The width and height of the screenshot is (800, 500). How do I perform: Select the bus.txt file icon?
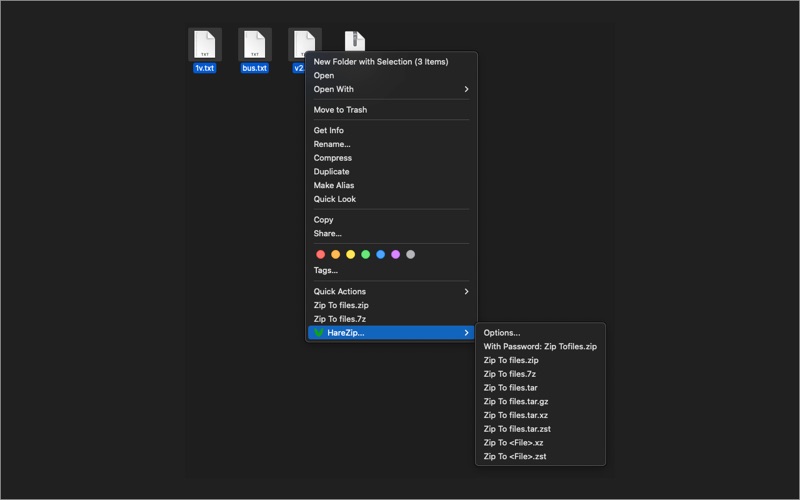click(255, 44)
